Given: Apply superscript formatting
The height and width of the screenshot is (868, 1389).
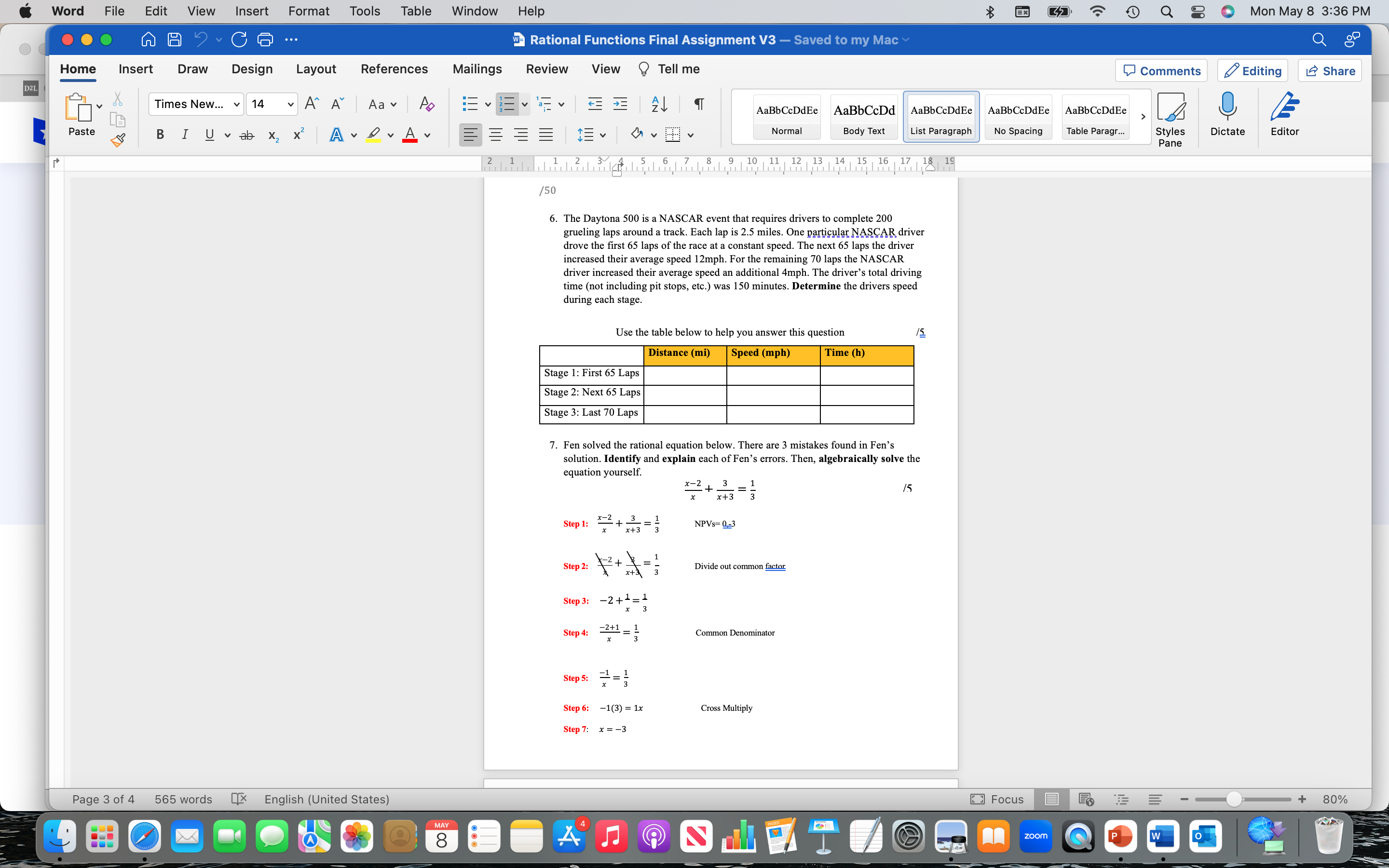Looking at the screenshot, I should pos(297,135).
